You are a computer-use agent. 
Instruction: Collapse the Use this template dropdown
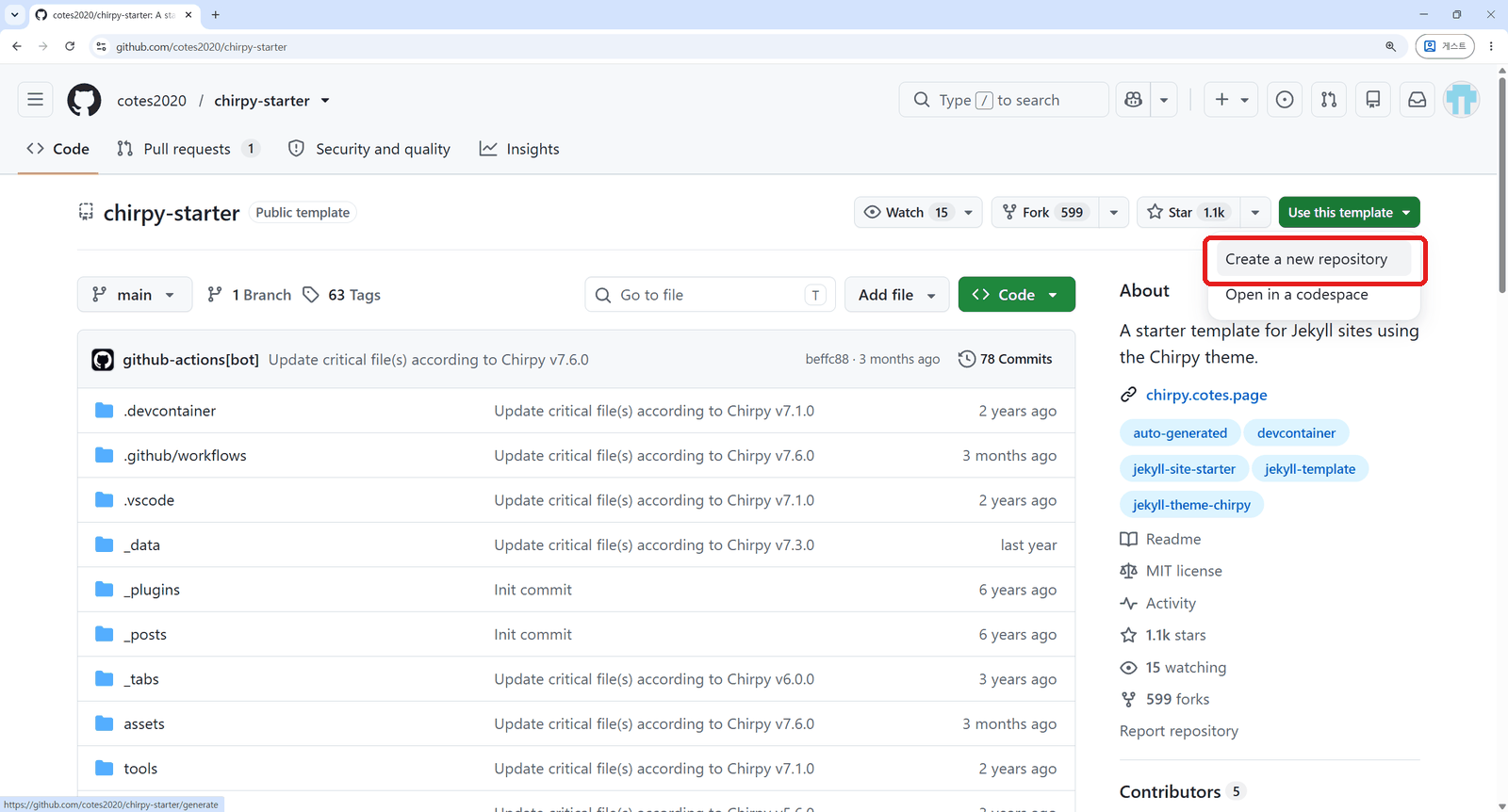[x=1349, y=213]
